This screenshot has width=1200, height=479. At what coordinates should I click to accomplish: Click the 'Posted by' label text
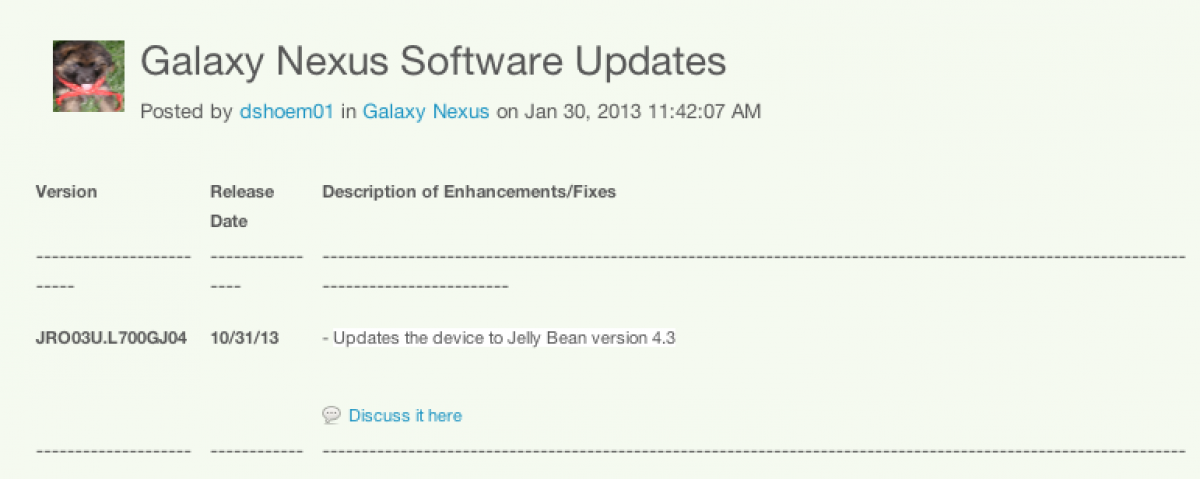[x=187, y=112]
